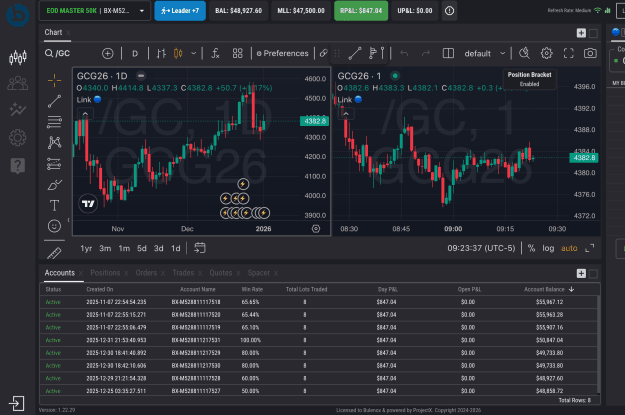Select the bars chart style icon

[161, 53]
